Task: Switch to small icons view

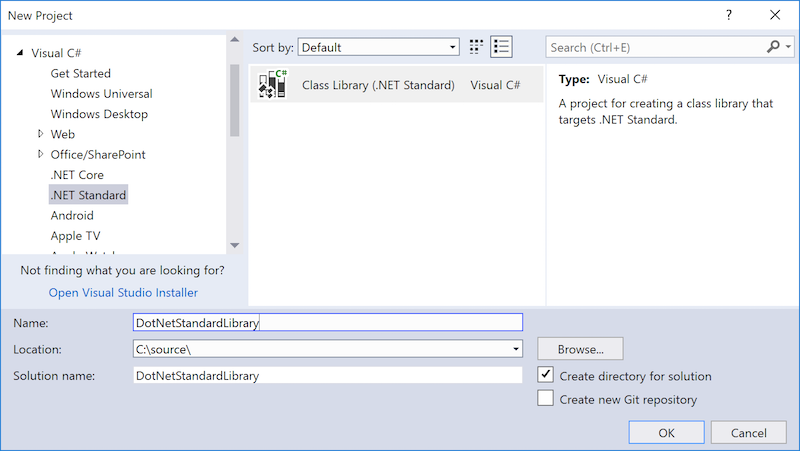Action: (476, 47)
